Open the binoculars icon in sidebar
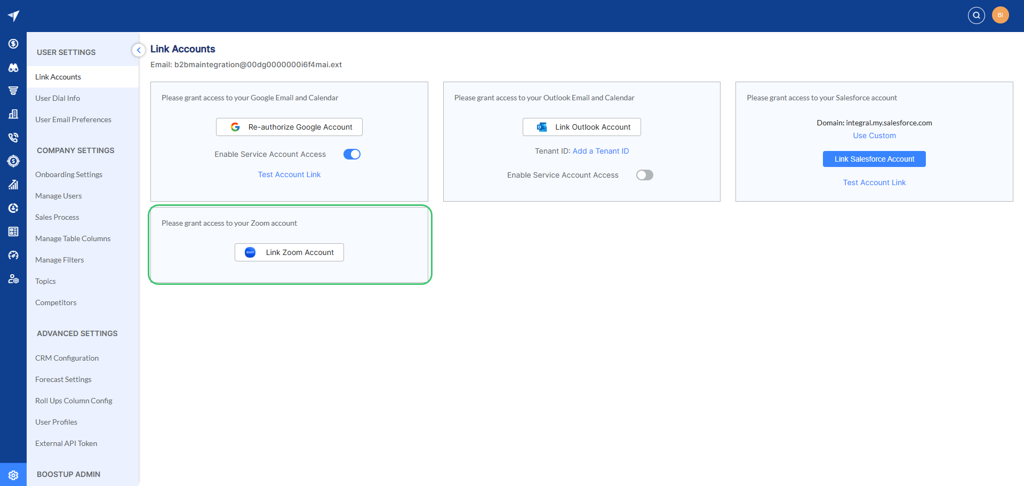The image size is (1024, 486). tap(13, 67)
